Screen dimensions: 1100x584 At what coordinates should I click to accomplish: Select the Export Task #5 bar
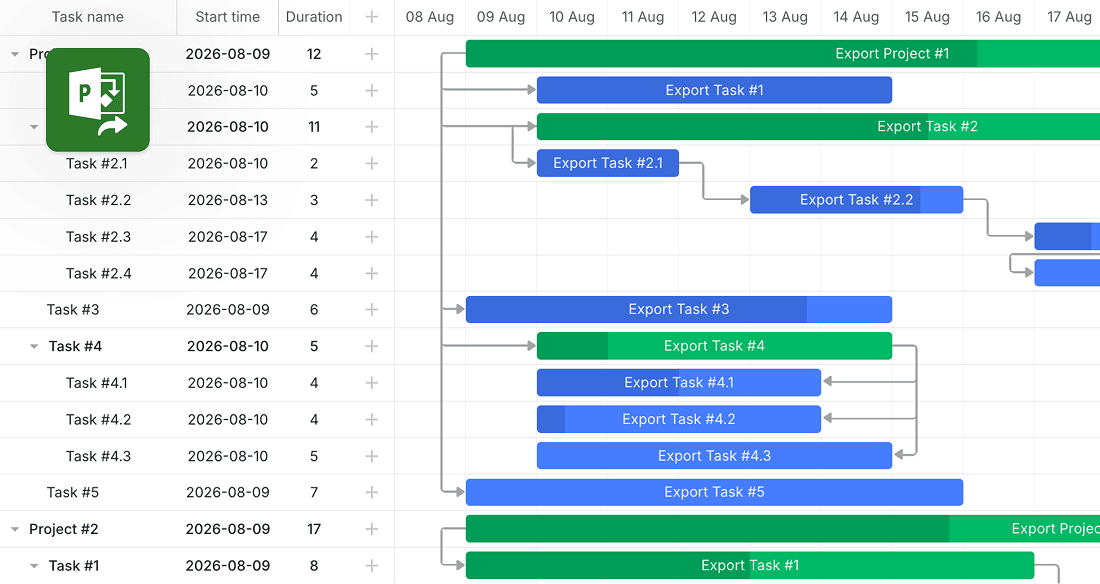(714, 493)
